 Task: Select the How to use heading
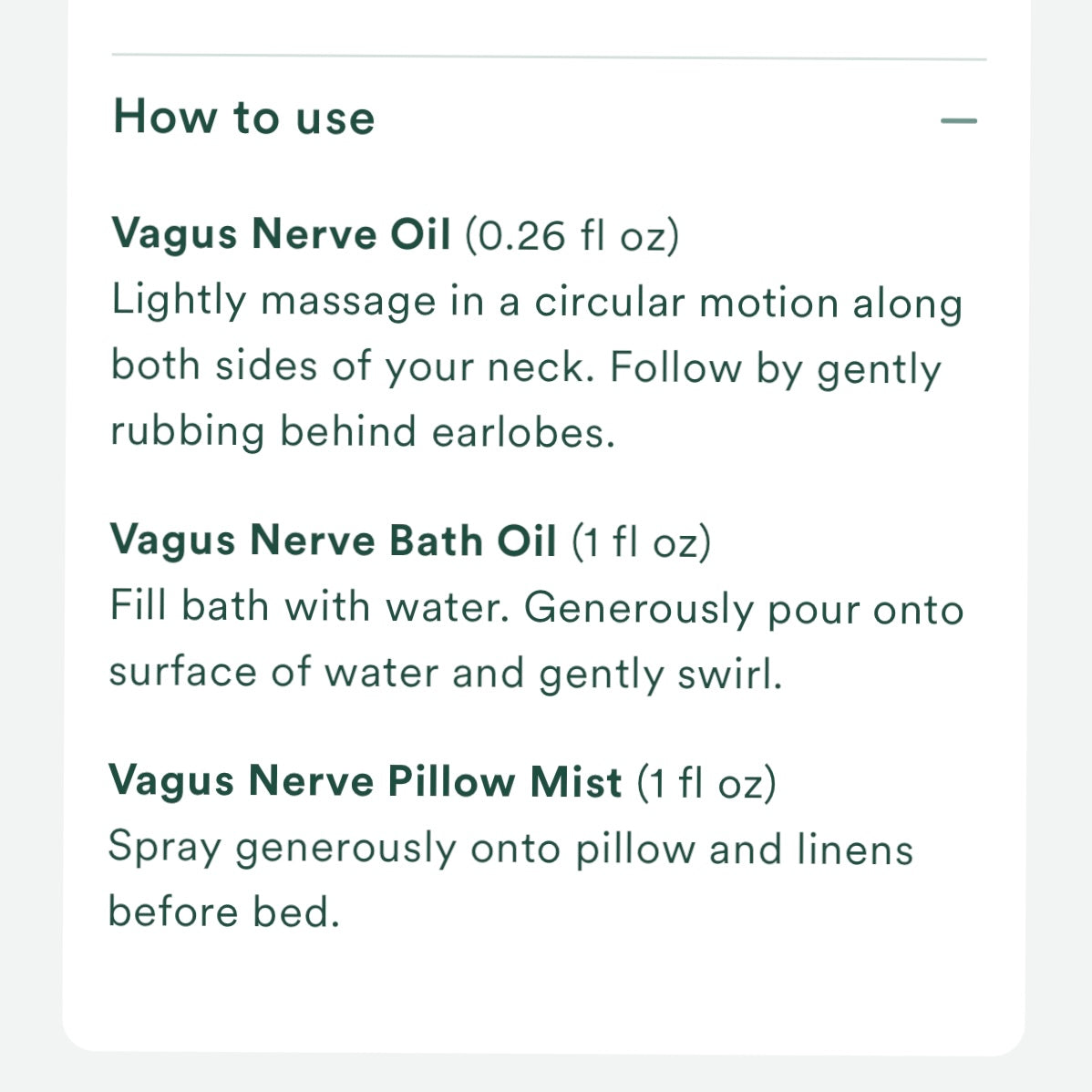[242, 117]
